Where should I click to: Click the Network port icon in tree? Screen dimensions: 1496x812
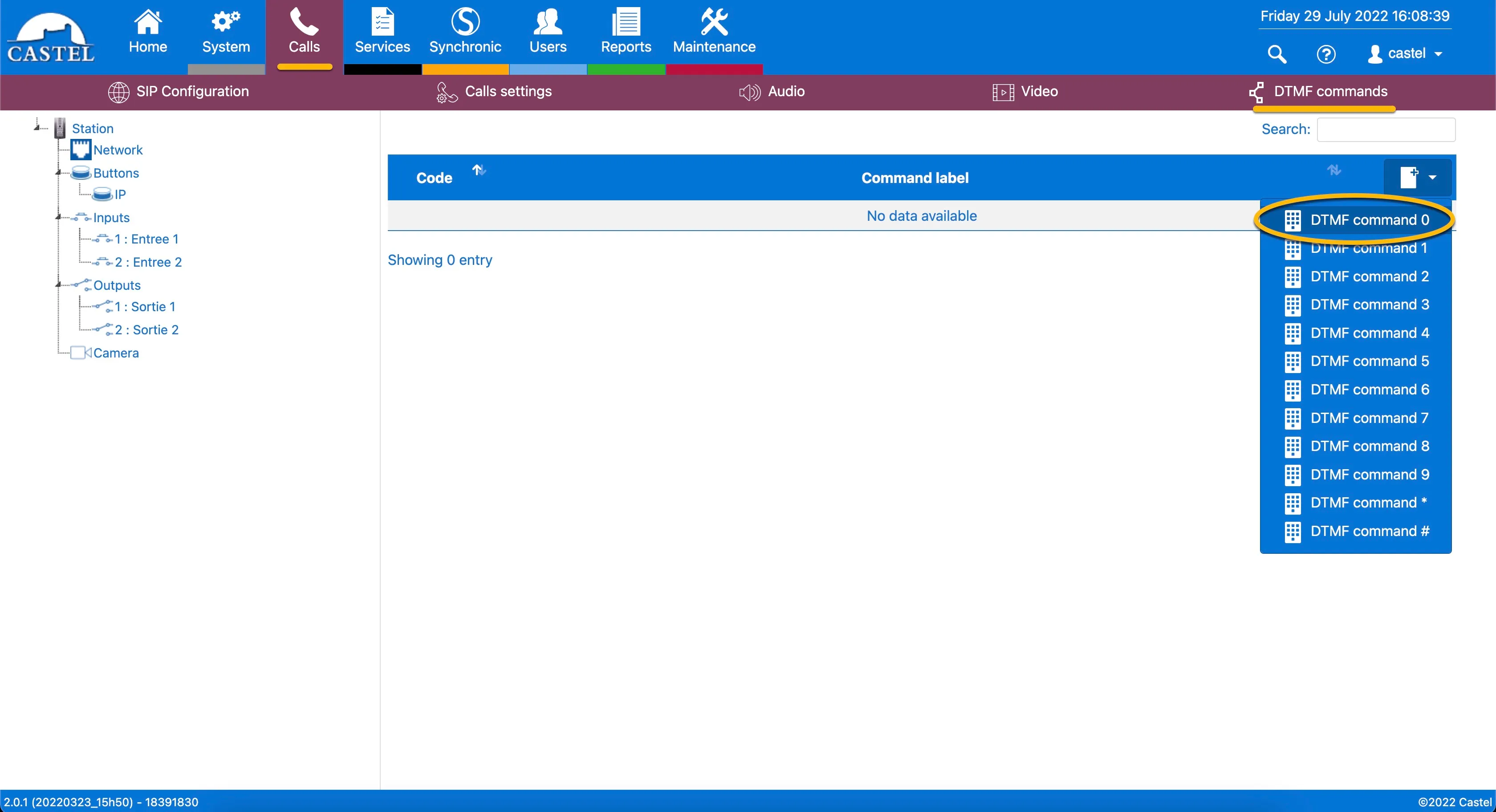click(81, 149)
